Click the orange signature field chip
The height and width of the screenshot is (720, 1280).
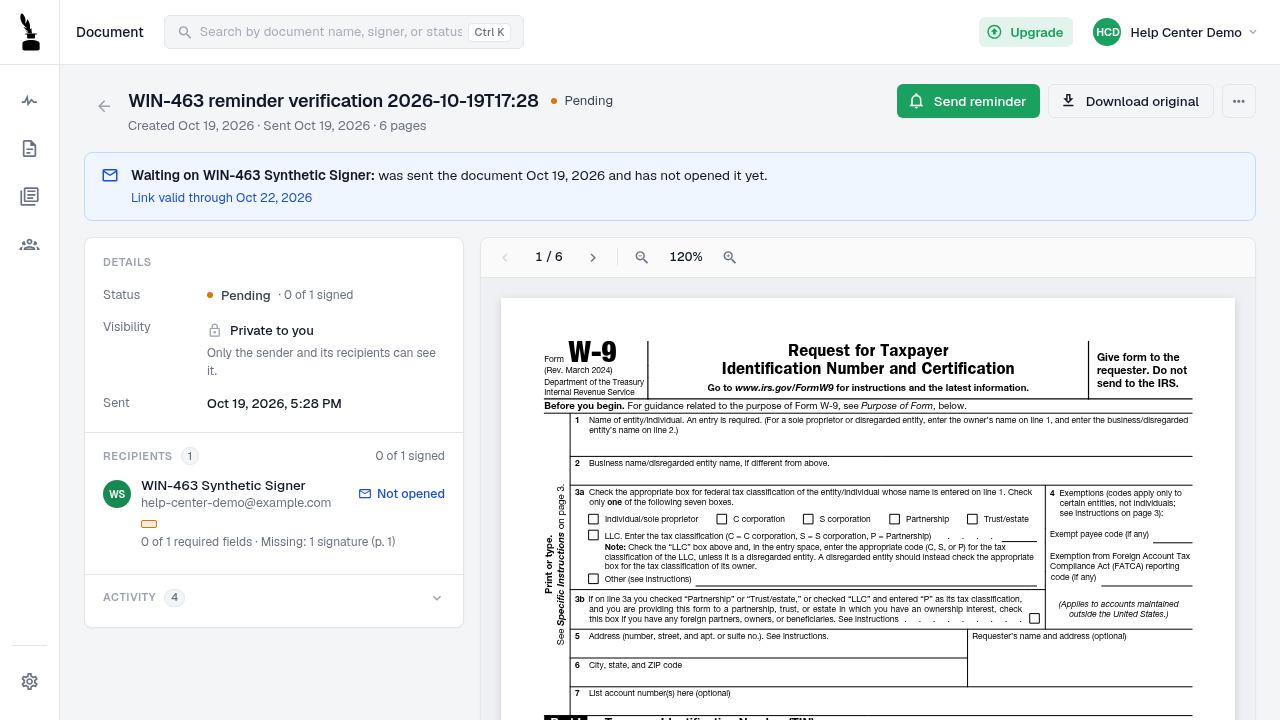tap(149, 524)
